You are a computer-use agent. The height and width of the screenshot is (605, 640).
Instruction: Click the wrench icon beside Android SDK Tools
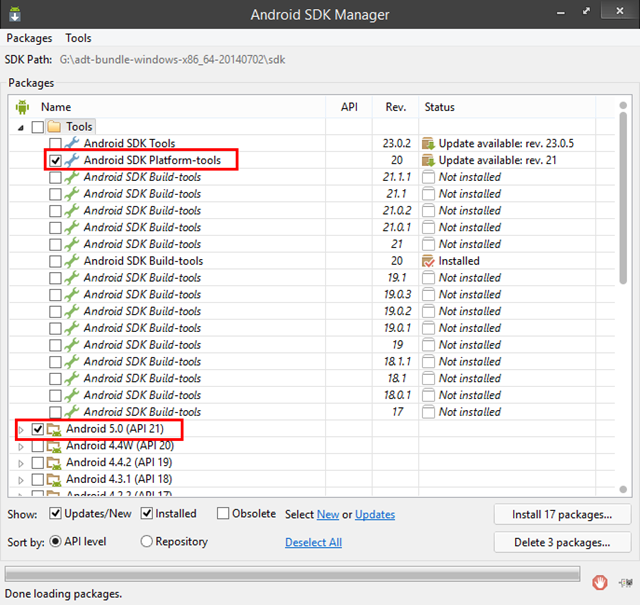(x=72, y=143)
